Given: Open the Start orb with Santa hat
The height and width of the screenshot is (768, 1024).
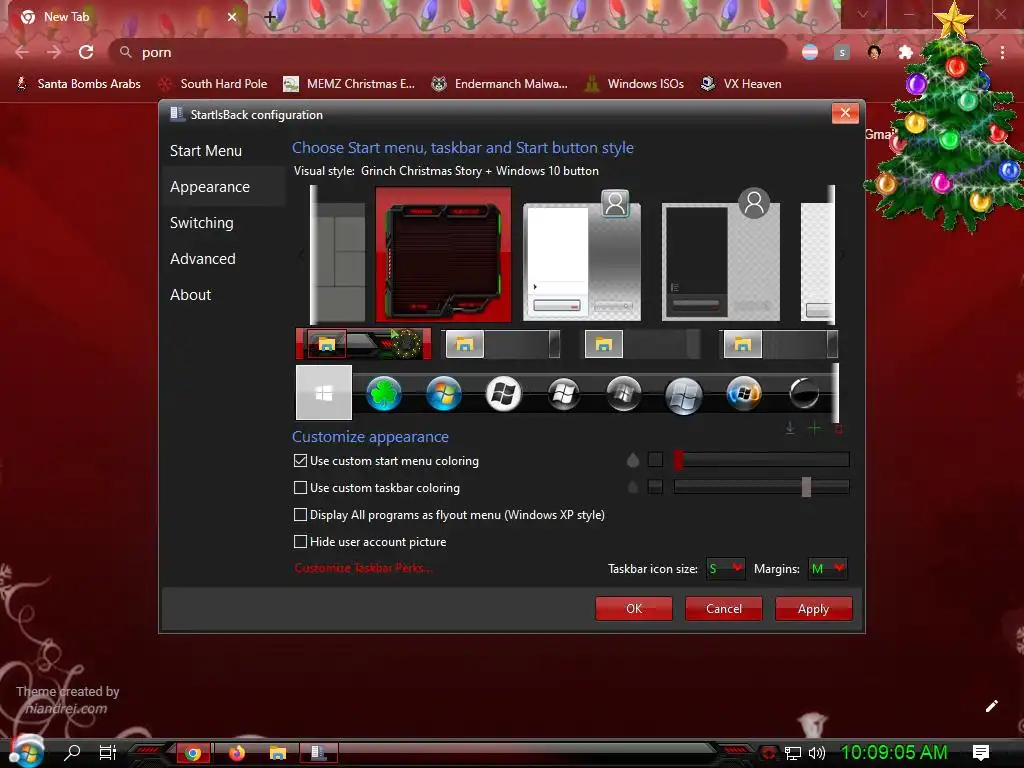Looking at the screenshot, I should click(26, 751).
